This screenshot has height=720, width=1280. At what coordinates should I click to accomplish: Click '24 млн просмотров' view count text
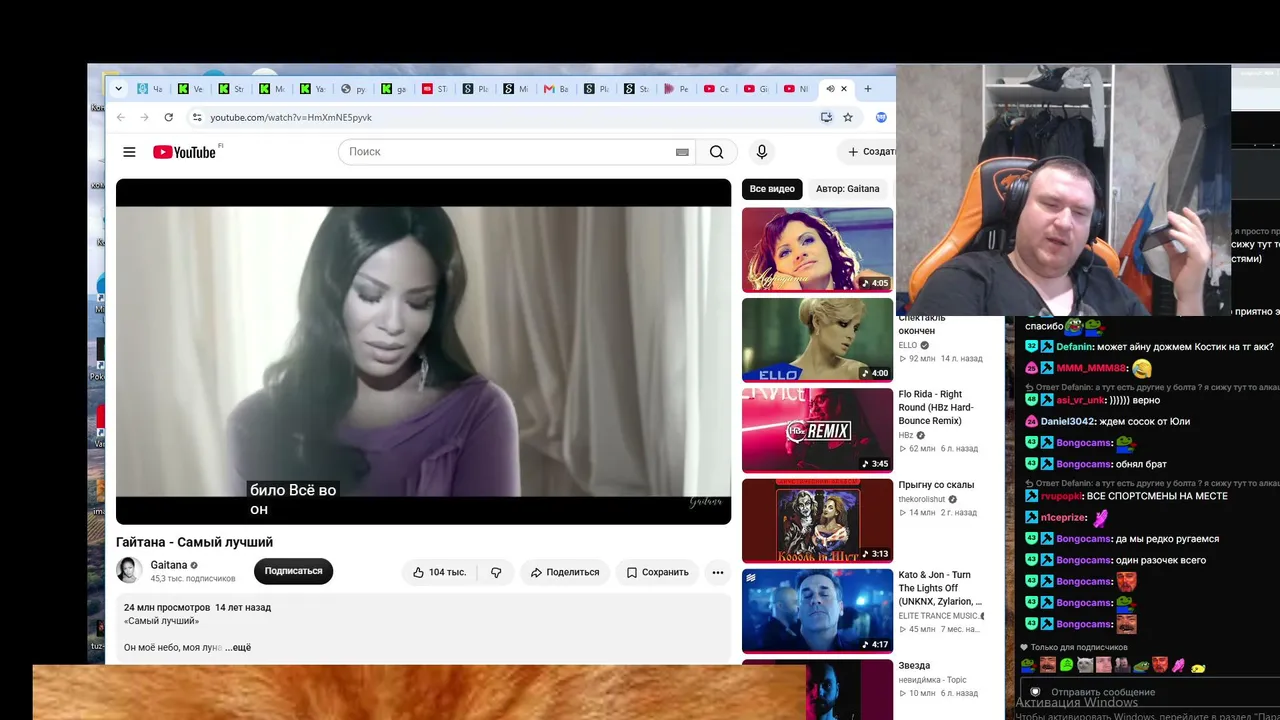[x=167, y=608]
